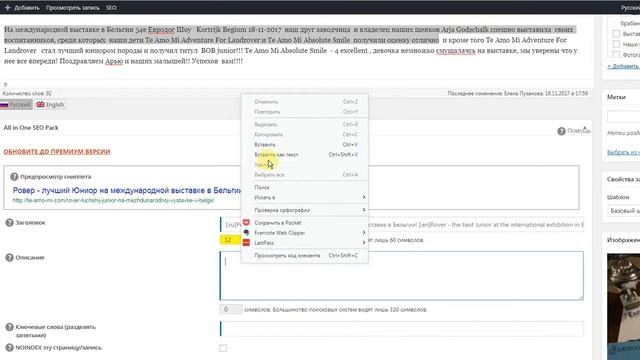Click the help icon beside Заголовок
This screenshot has width=640, height=360.
(9, 223)
